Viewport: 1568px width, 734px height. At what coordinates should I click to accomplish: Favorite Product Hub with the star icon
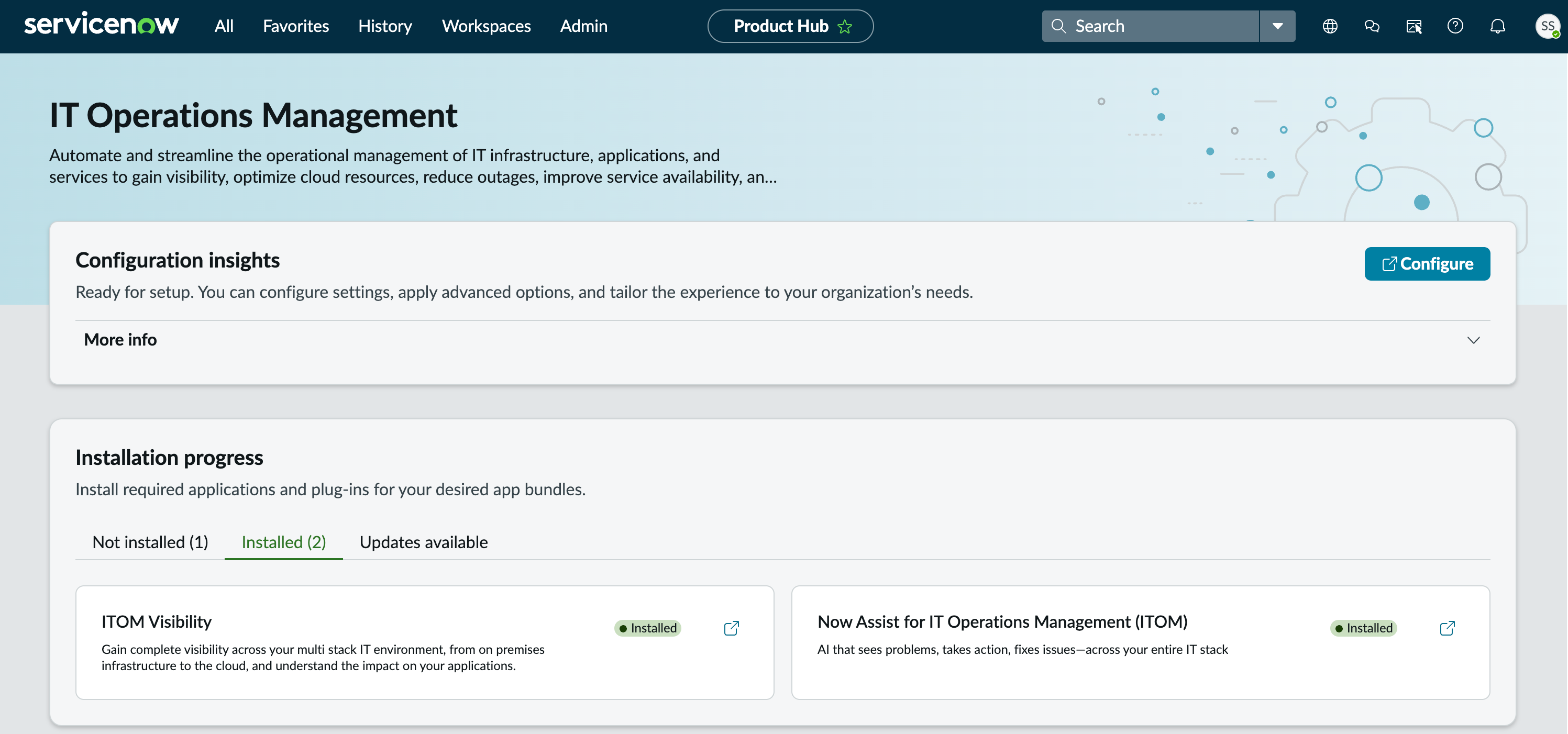845,26
